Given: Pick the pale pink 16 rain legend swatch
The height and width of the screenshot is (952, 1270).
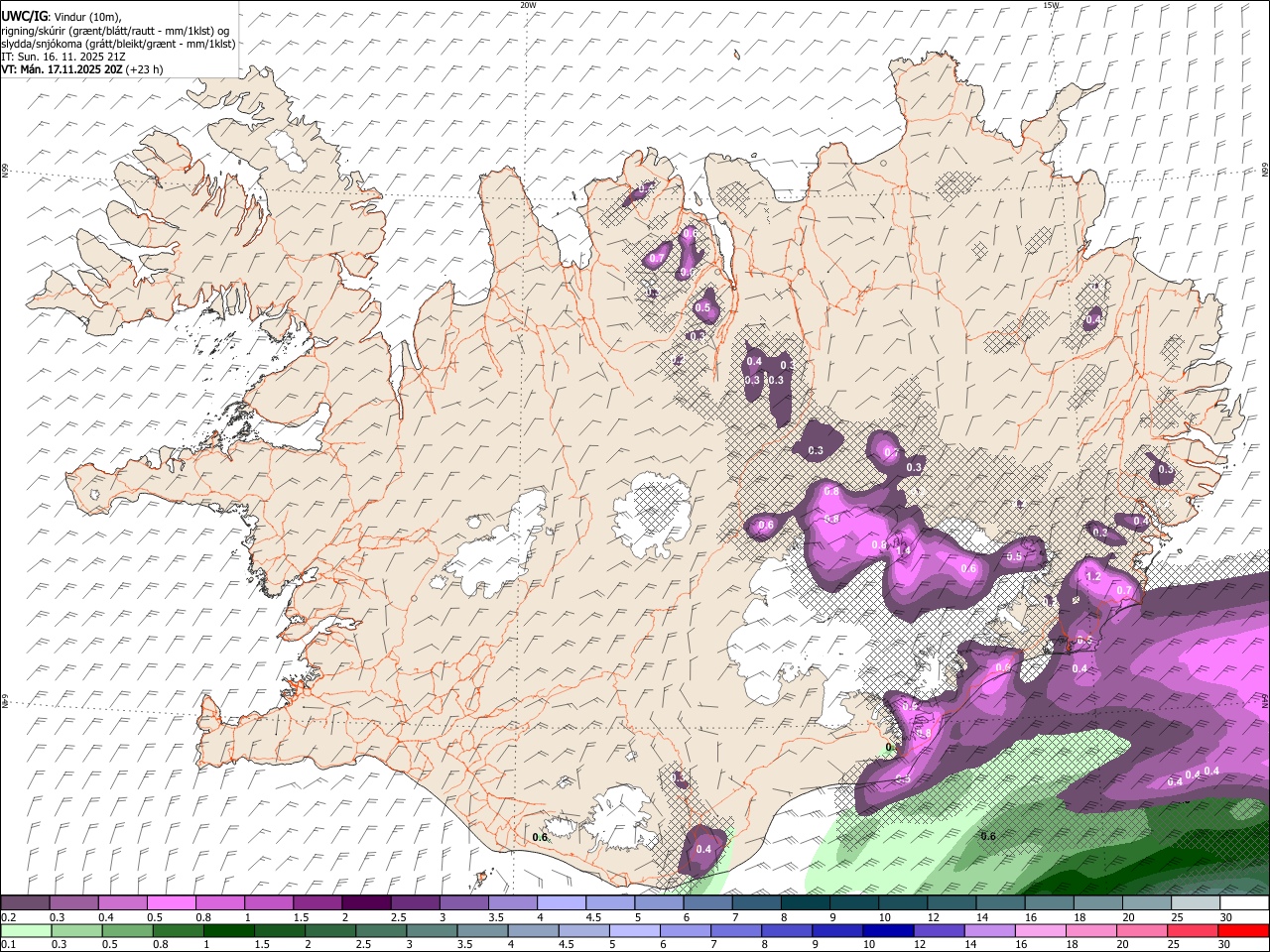Looking at the screenshot, I should 1041,930.
